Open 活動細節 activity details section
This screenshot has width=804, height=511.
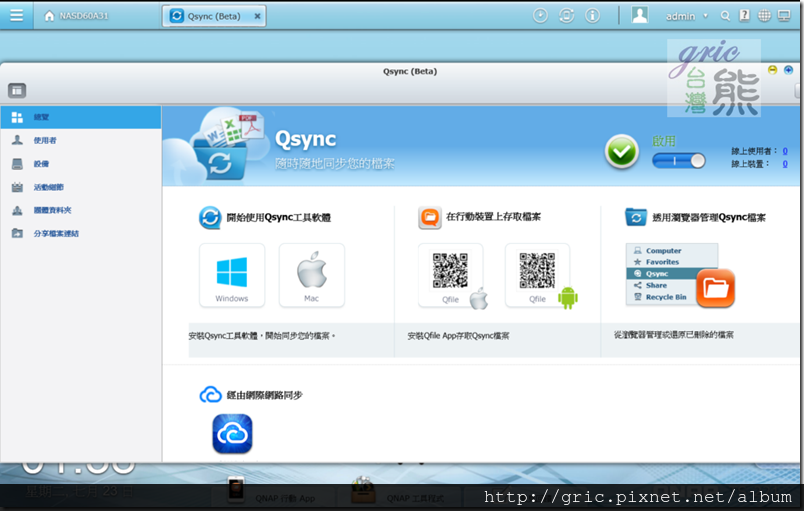coord(81,187)
